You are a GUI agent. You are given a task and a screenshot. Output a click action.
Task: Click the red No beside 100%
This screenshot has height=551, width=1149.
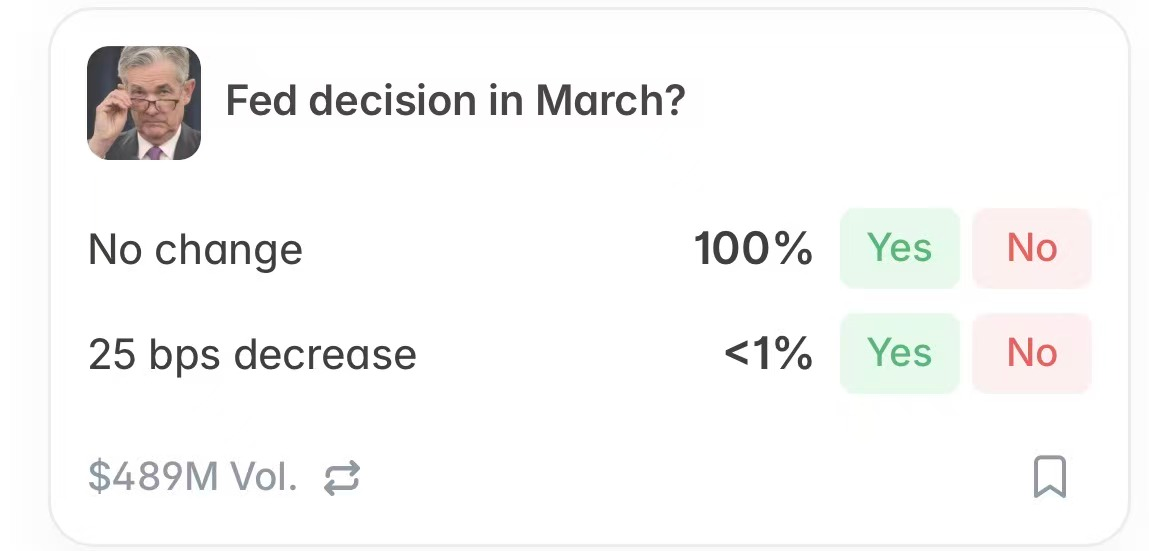[x=1031, y=248]
